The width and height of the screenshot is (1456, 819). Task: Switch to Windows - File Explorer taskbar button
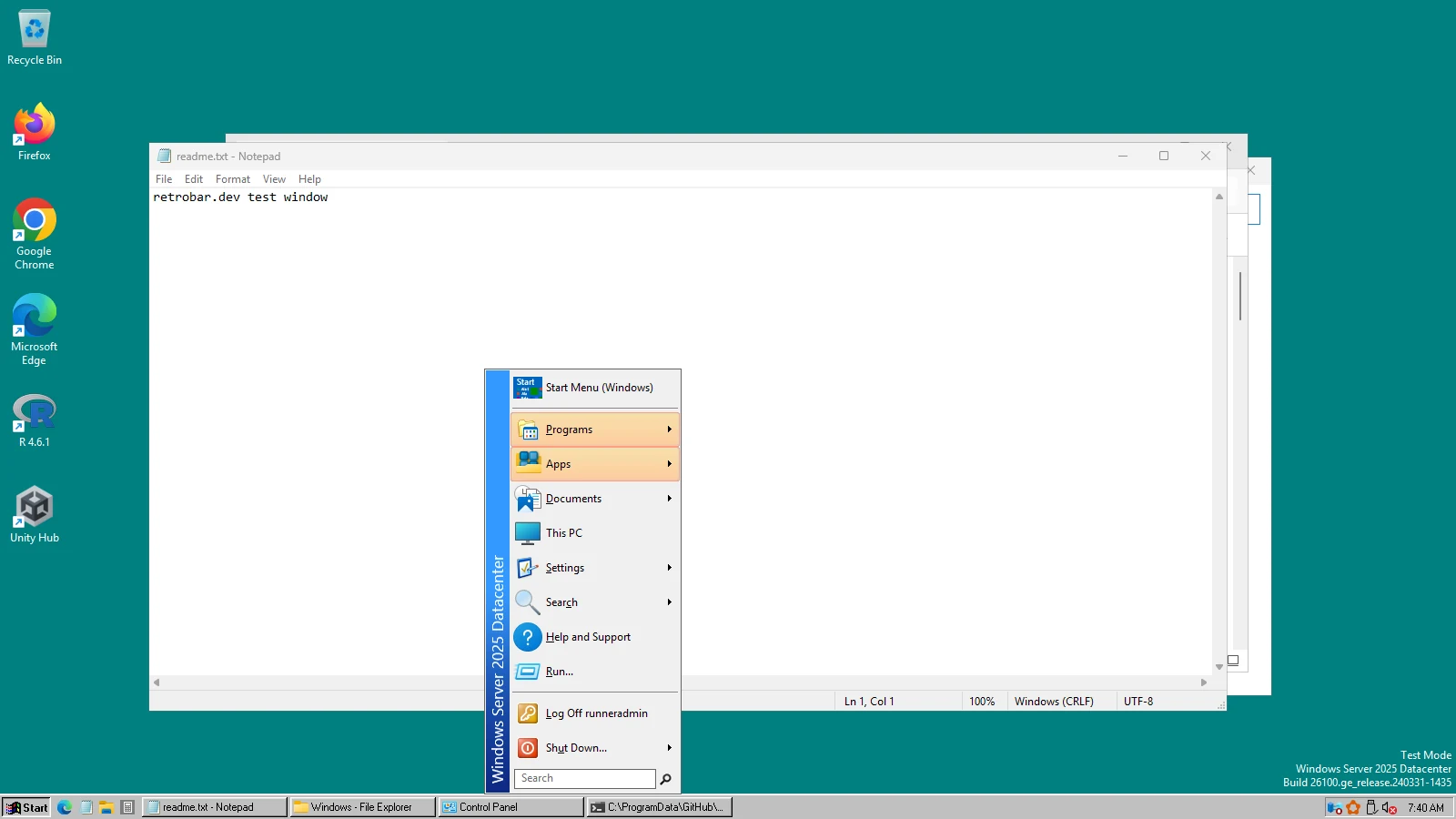pos(362,807)
